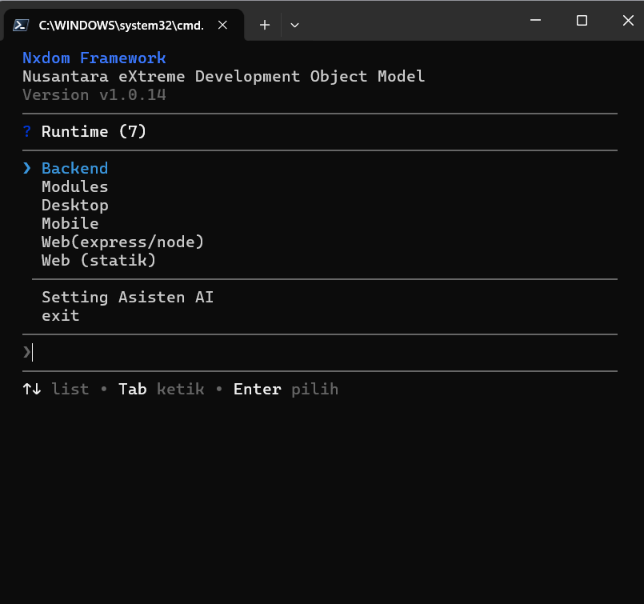The width and height of the screenshot is (644, 604).
Task: Minimize the terminal window
Action: click(x=536, y=20)
